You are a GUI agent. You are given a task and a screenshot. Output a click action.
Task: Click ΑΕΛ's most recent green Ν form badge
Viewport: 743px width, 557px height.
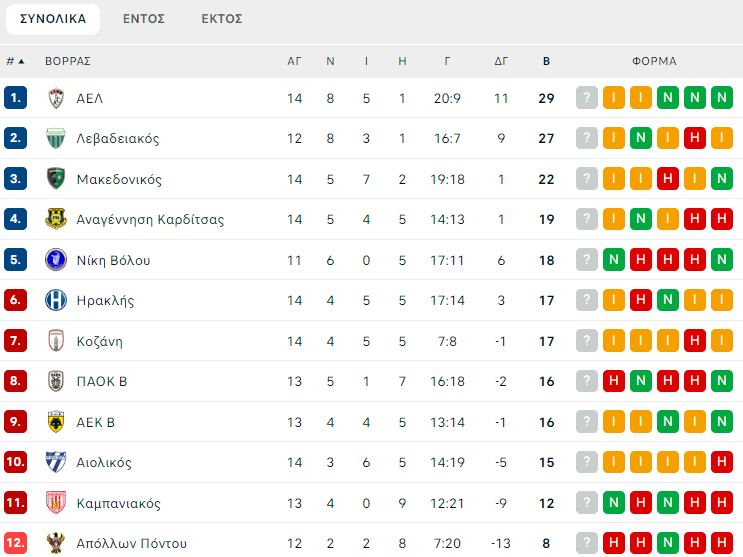[722, 98]
